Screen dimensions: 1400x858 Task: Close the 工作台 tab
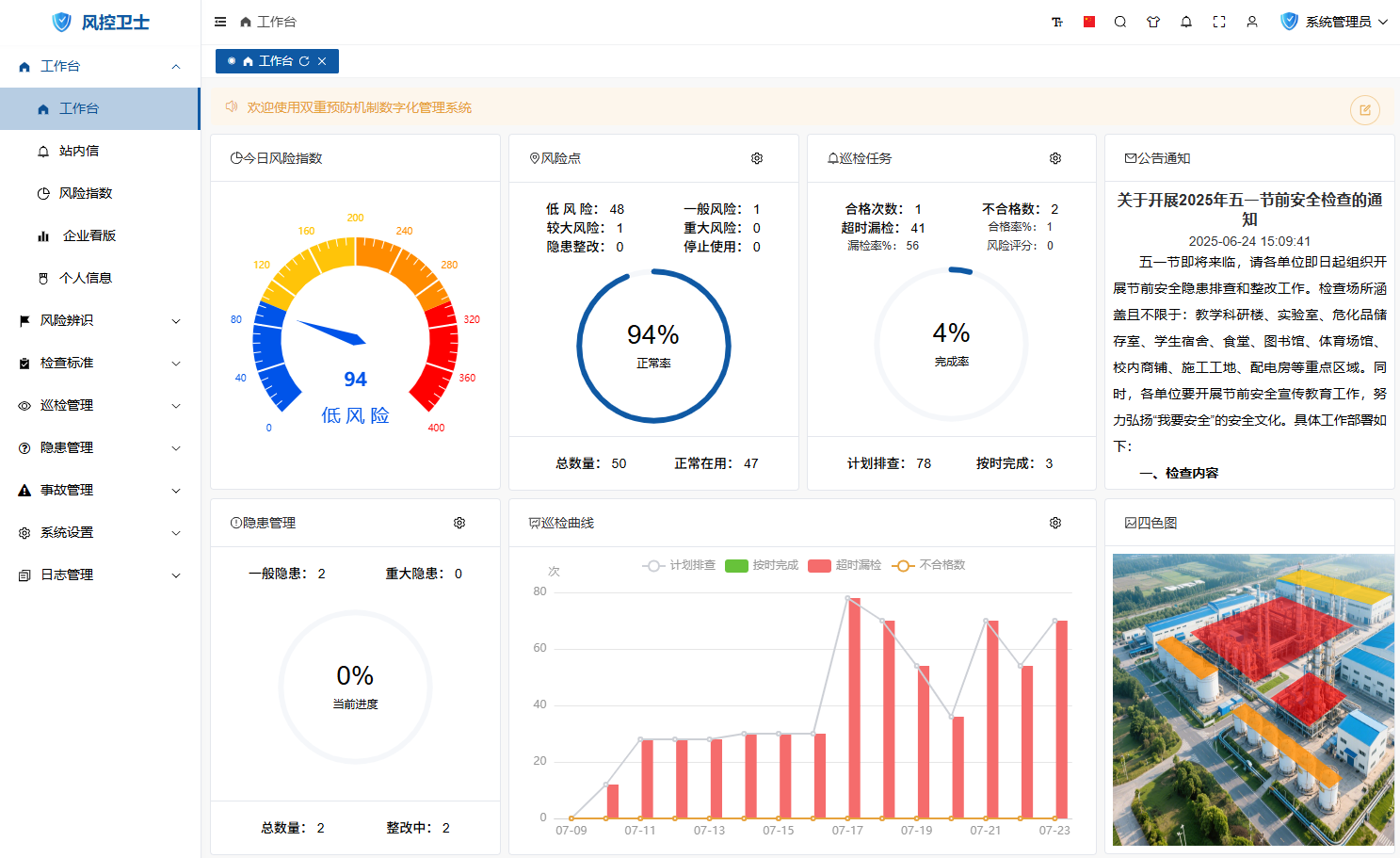322,61
